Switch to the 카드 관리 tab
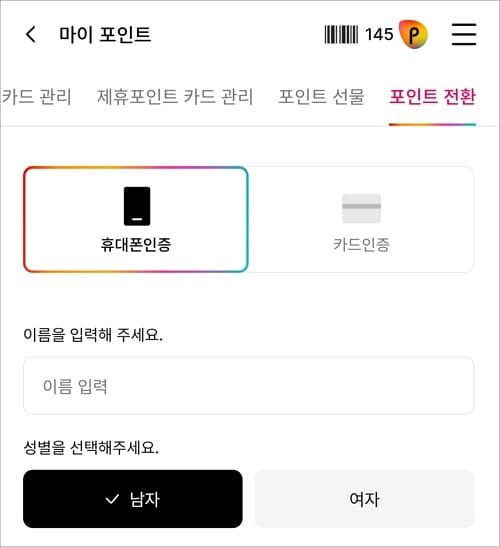The width and height of the screenshot is (500, 547). [36, 97]
